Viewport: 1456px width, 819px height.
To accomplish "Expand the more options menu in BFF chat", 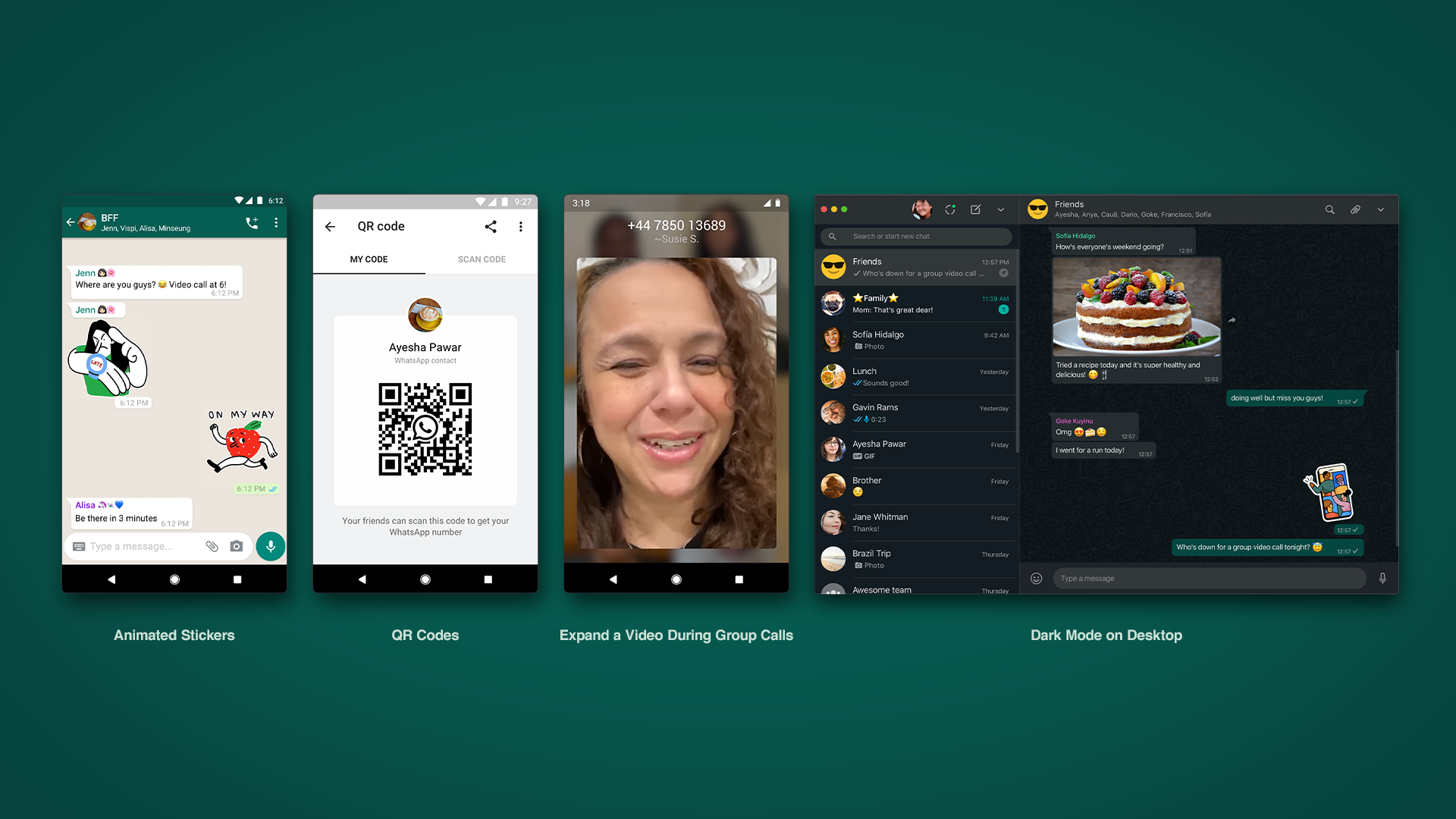I will (x=278, y=223).
